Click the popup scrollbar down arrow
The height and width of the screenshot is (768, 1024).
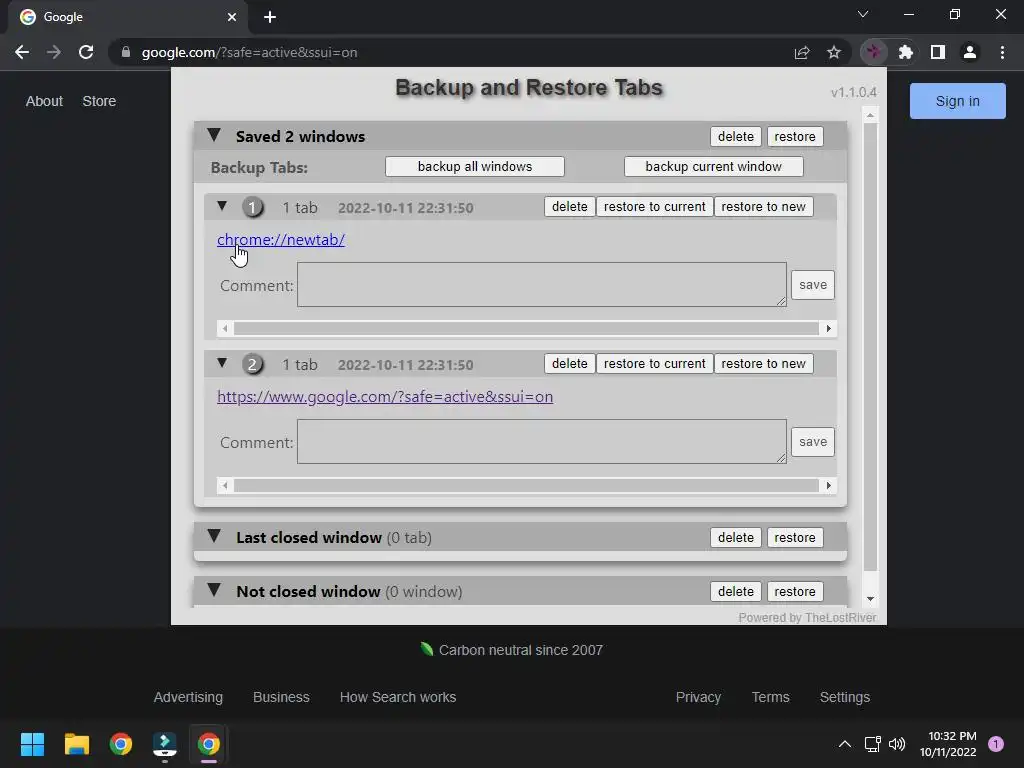871,599
